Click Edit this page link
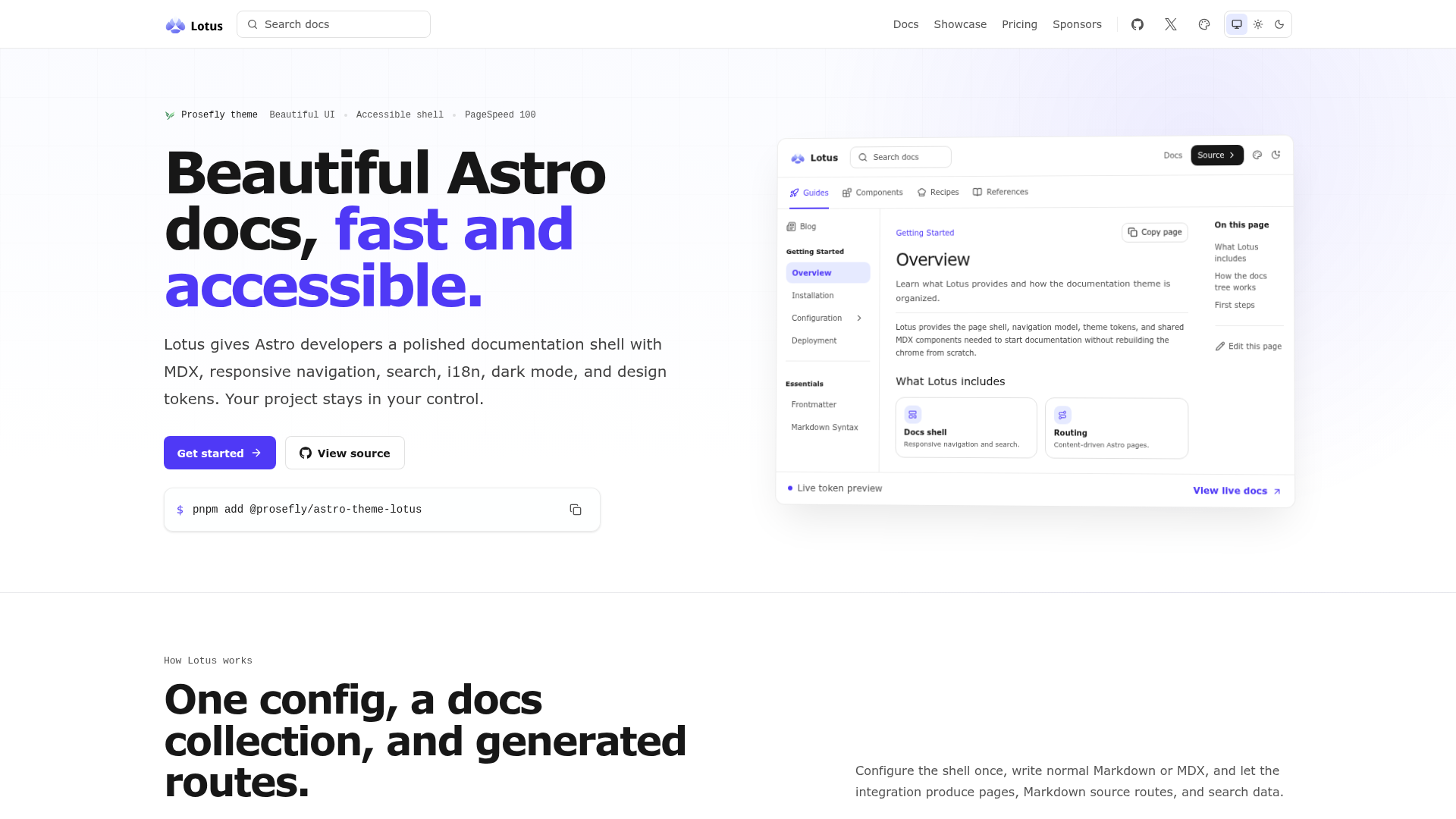 click(x=1248, y=347)
